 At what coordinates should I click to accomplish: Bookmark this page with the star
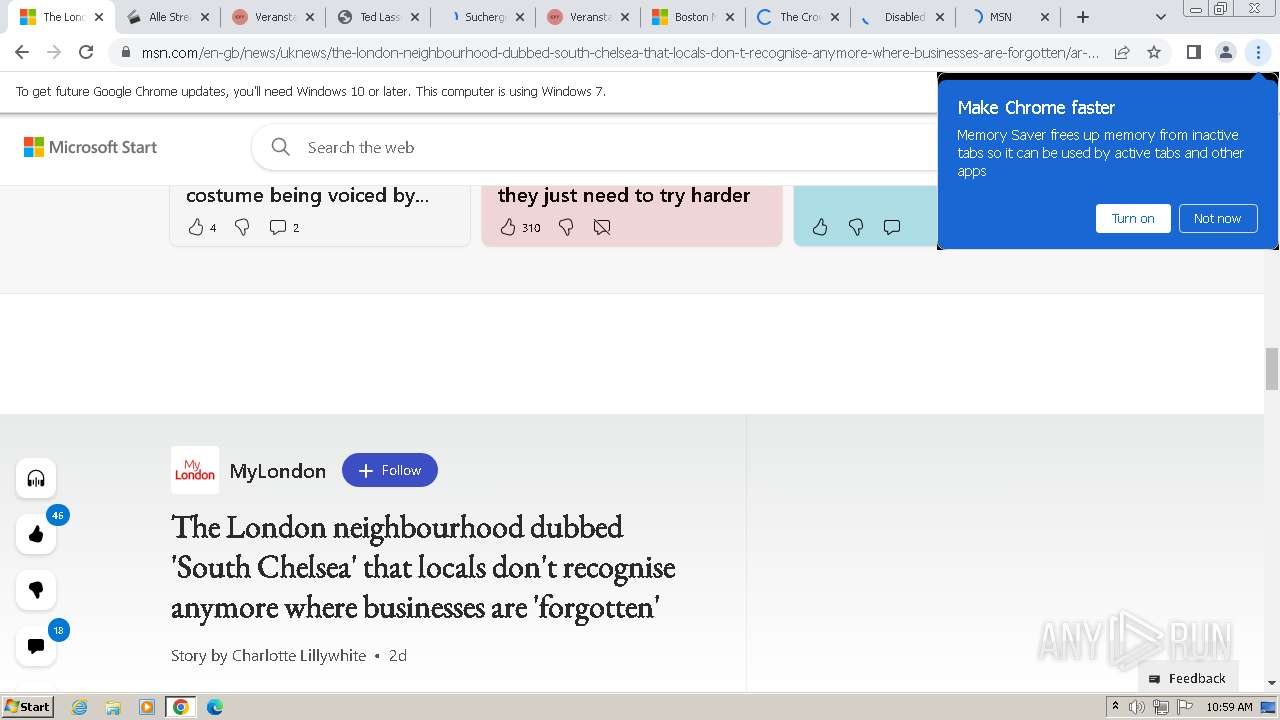tap(1154, 52)
